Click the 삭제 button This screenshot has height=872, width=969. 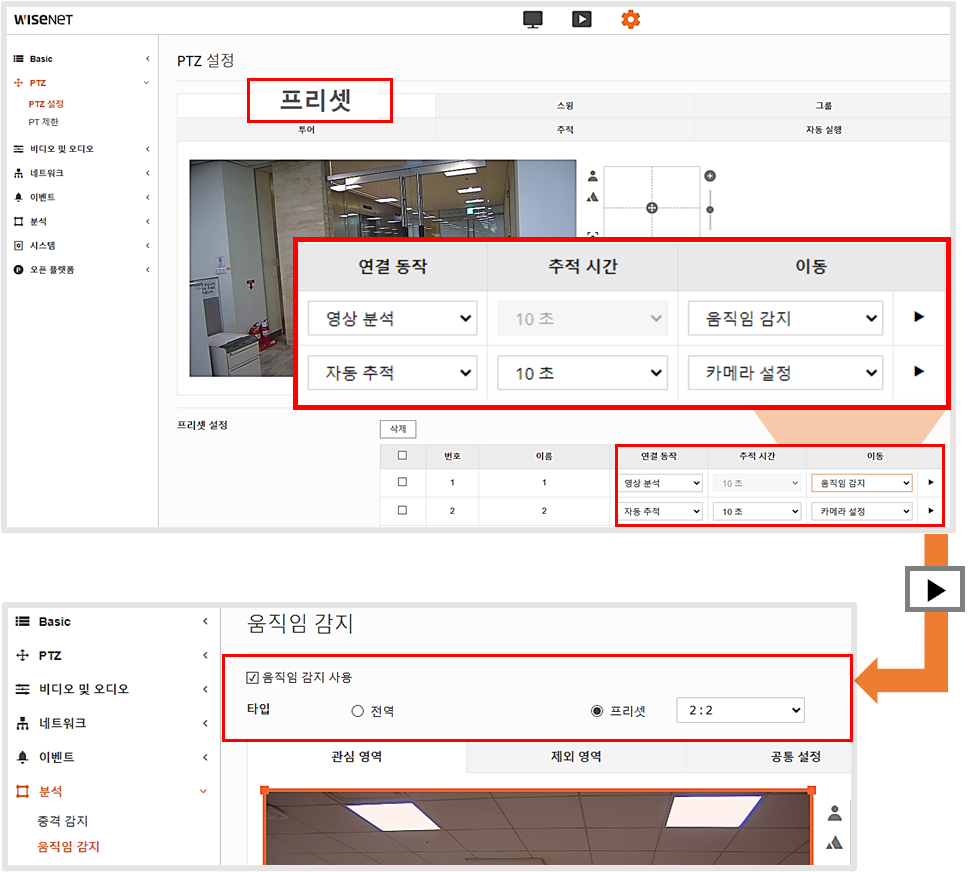(x=397, y=429)
